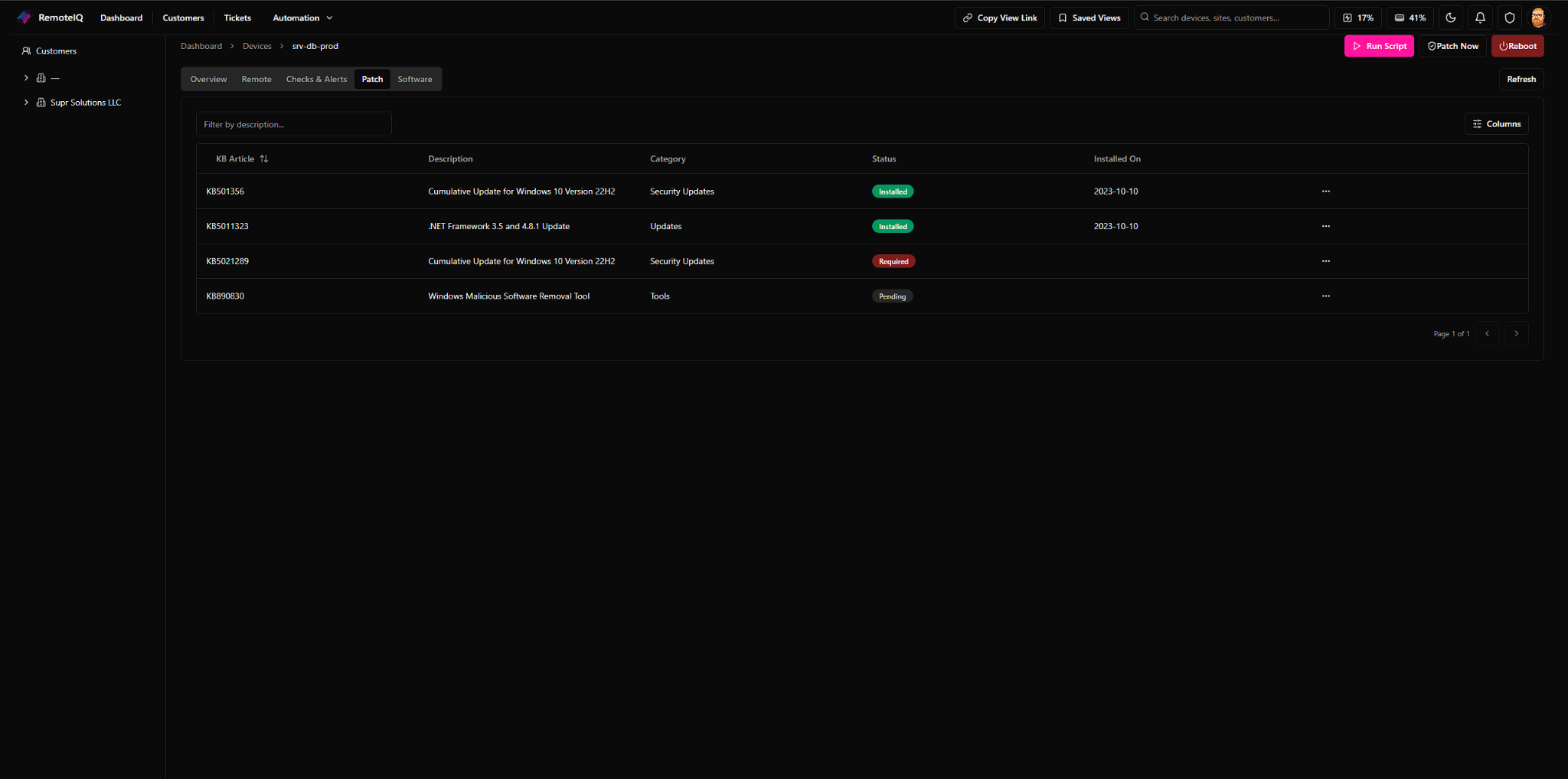The height and width of the screenshot is (779, 1568).
Task: Click the memory usage 41% indicator
Action: pos(1410,17)
